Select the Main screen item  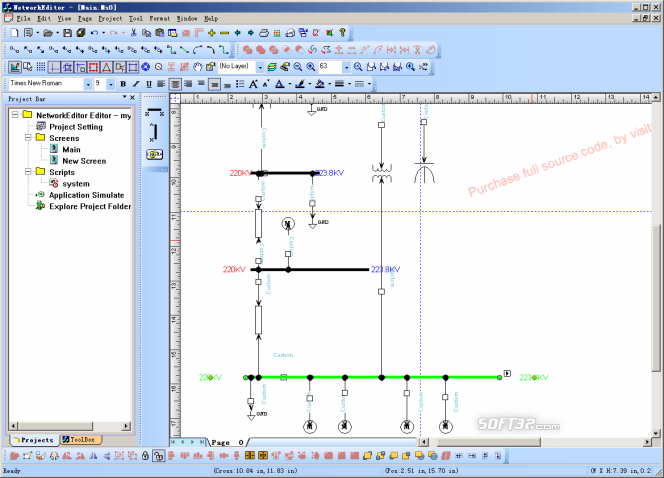coord(71,149)
